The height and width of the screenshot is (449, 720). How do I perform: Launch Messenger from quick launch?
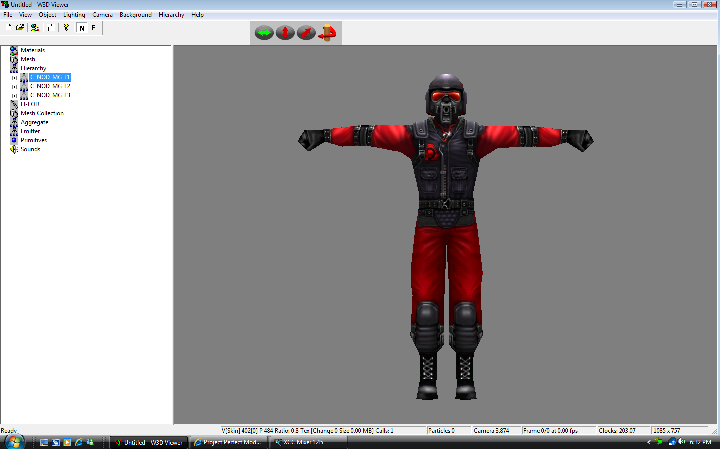[x=90, y=443]
